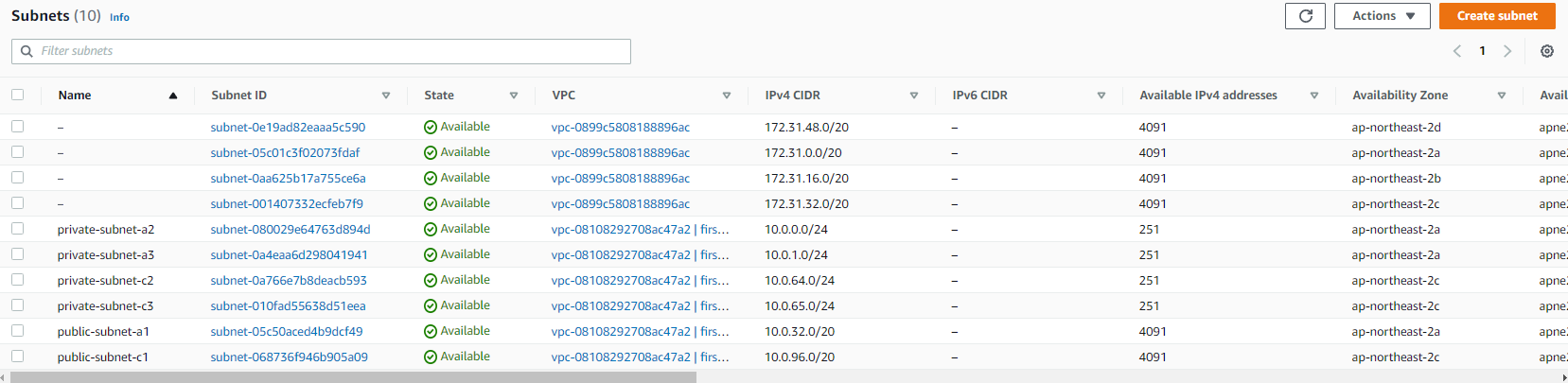
Task: Open table preferences gear icon
Action: pyautogui.click(x=1547, y=51)
